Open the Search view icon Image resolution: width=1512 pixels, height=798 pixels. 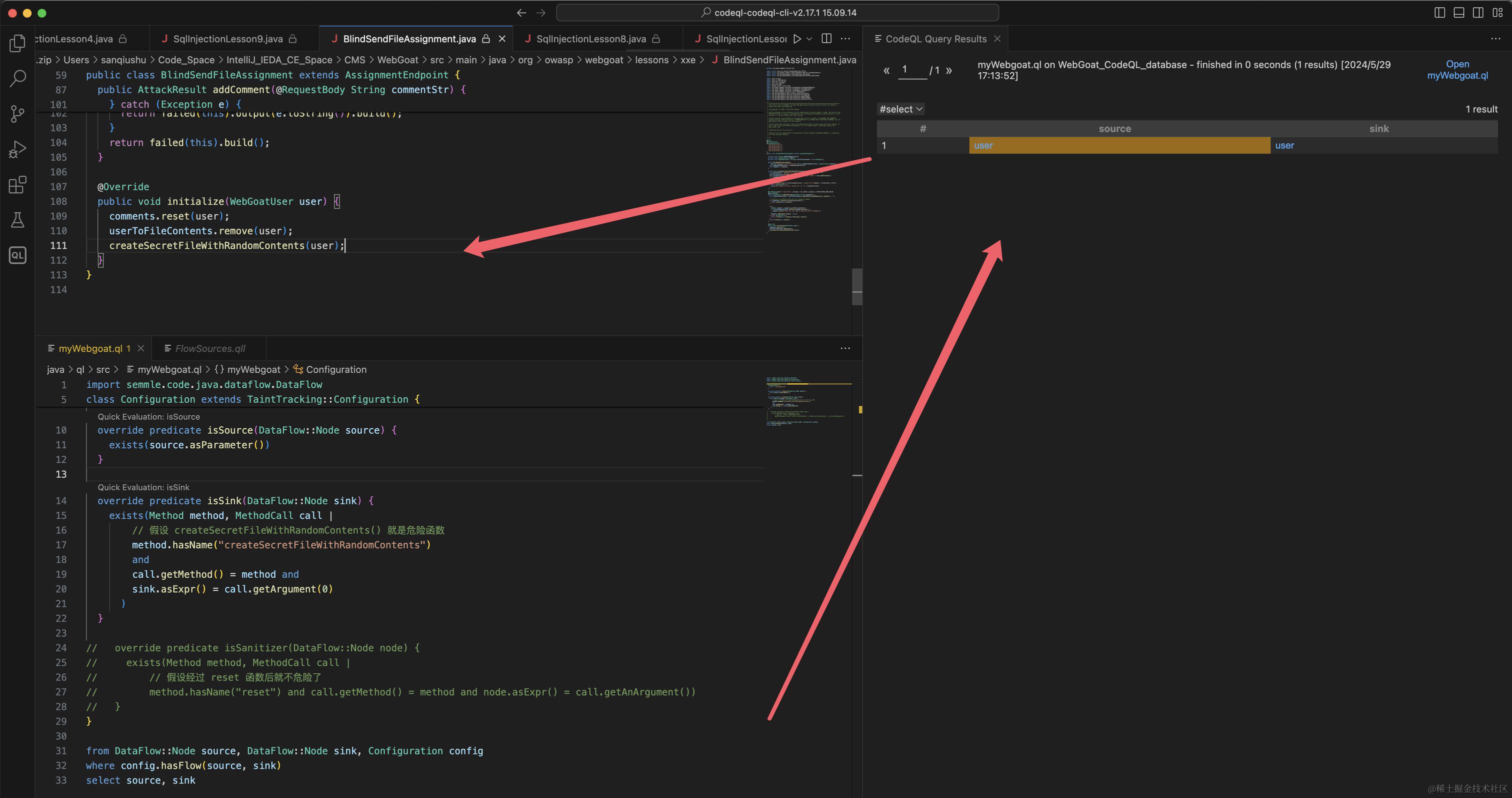point(17,78)
